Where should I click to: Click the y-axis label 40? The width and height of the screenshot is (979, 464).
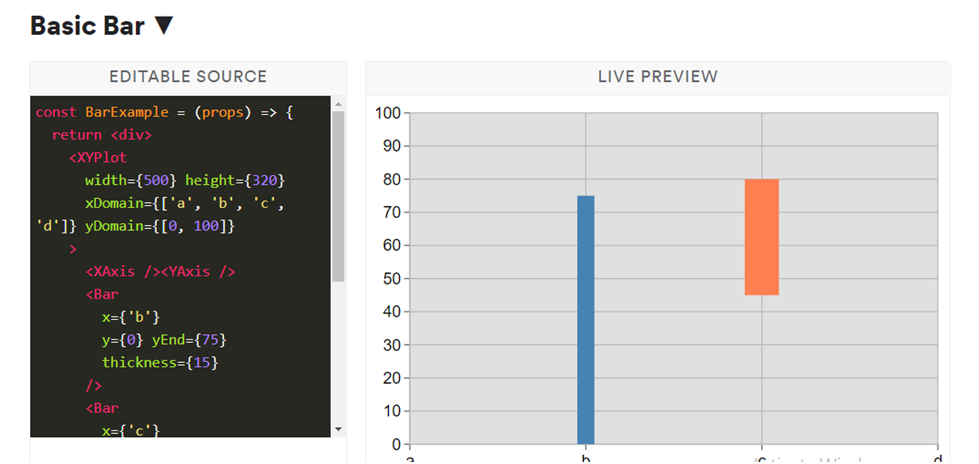click(391, 312)
